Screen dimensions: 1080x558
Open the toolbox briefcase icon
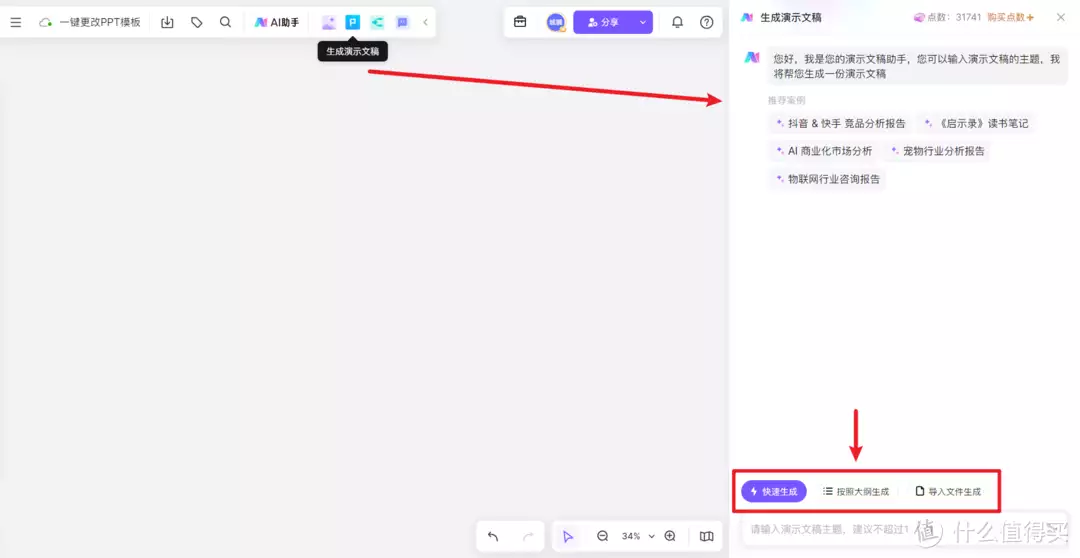[520, 22]
